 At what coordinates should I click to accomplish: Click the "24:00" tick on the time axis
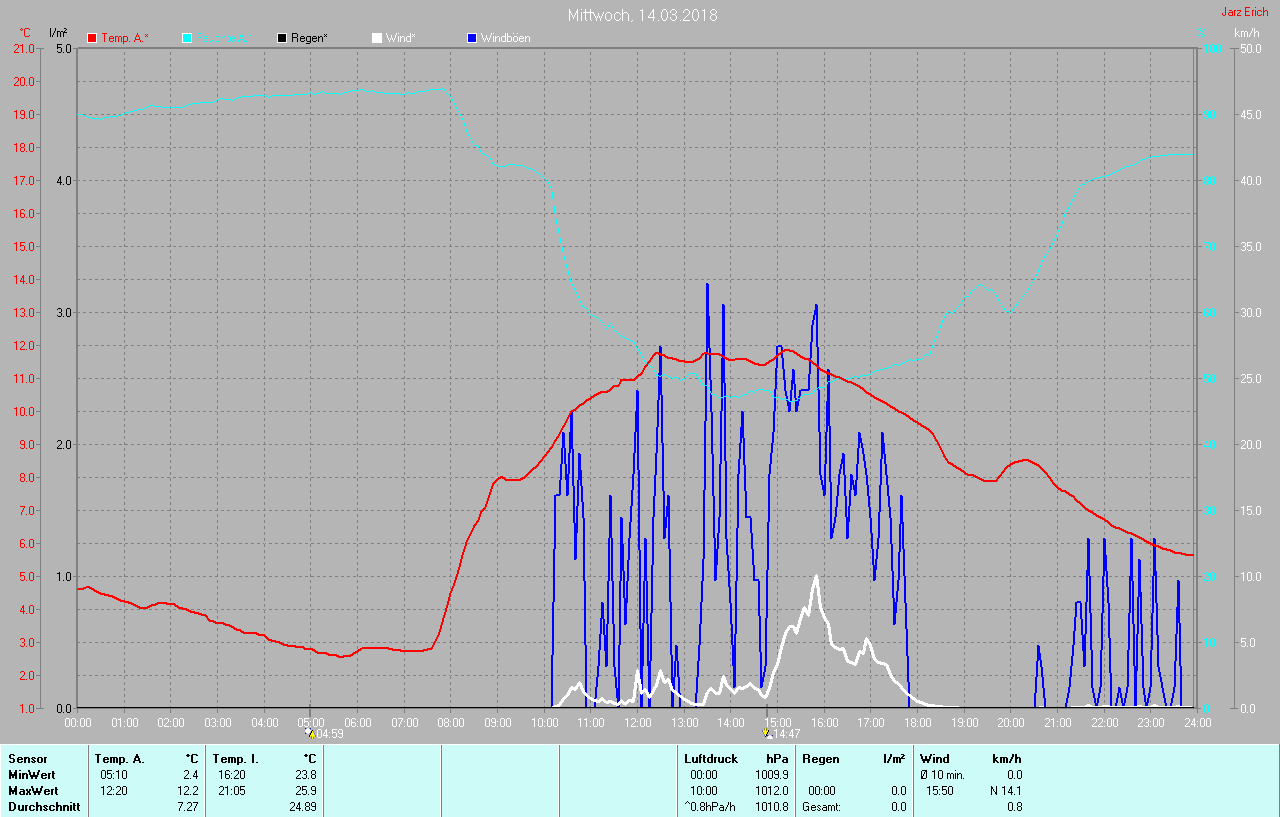pos(1196,722)
